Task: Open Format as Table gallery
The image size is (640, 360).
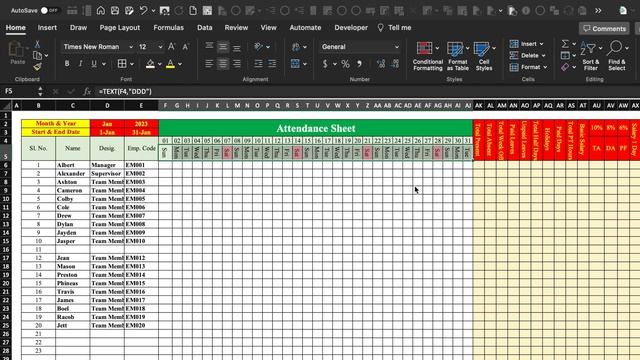Action: click(458, 56)
